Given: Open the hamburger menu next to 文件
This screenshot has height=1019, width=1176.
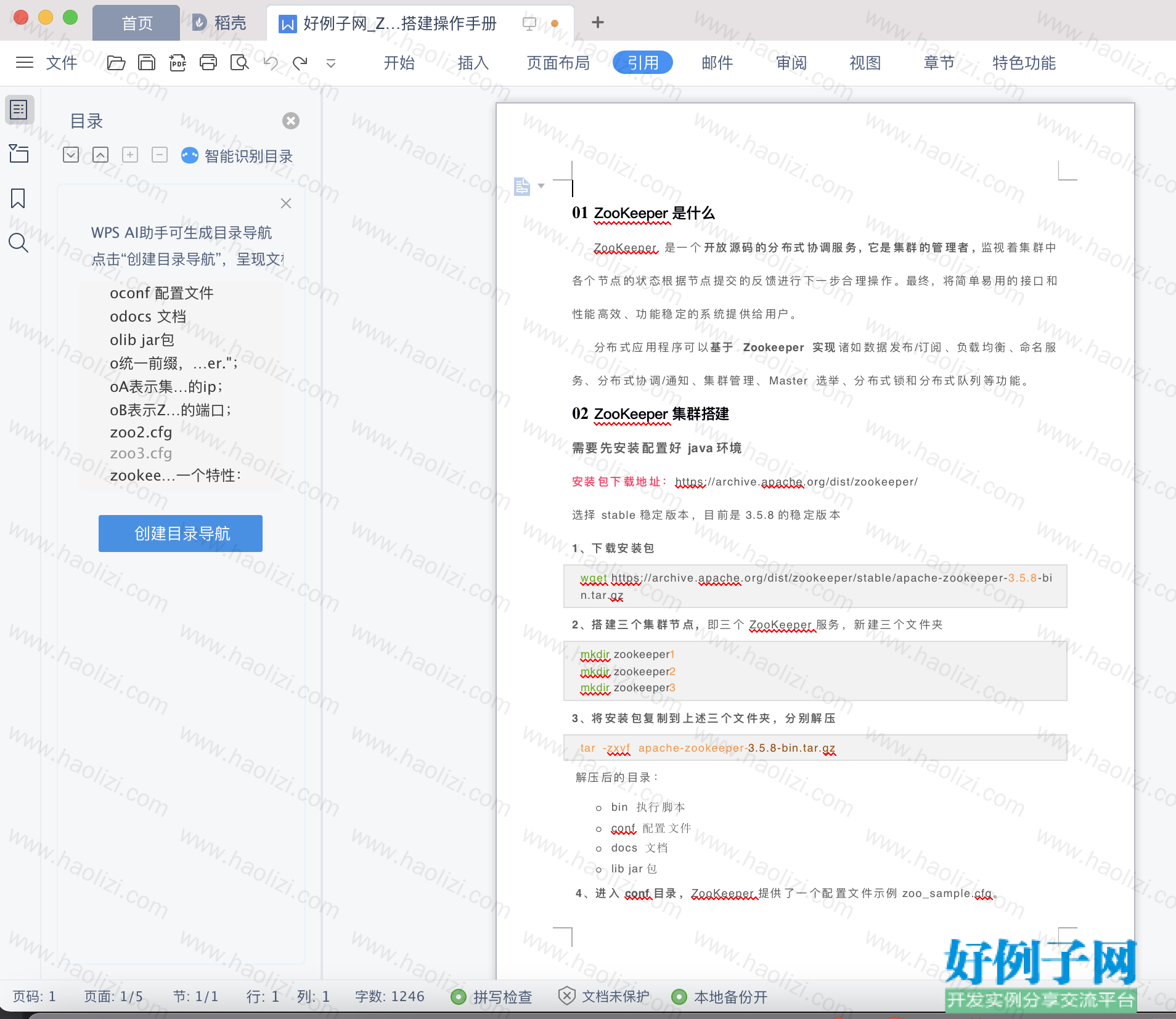Looking at the screenshot, I should click(x=25, y=62).
